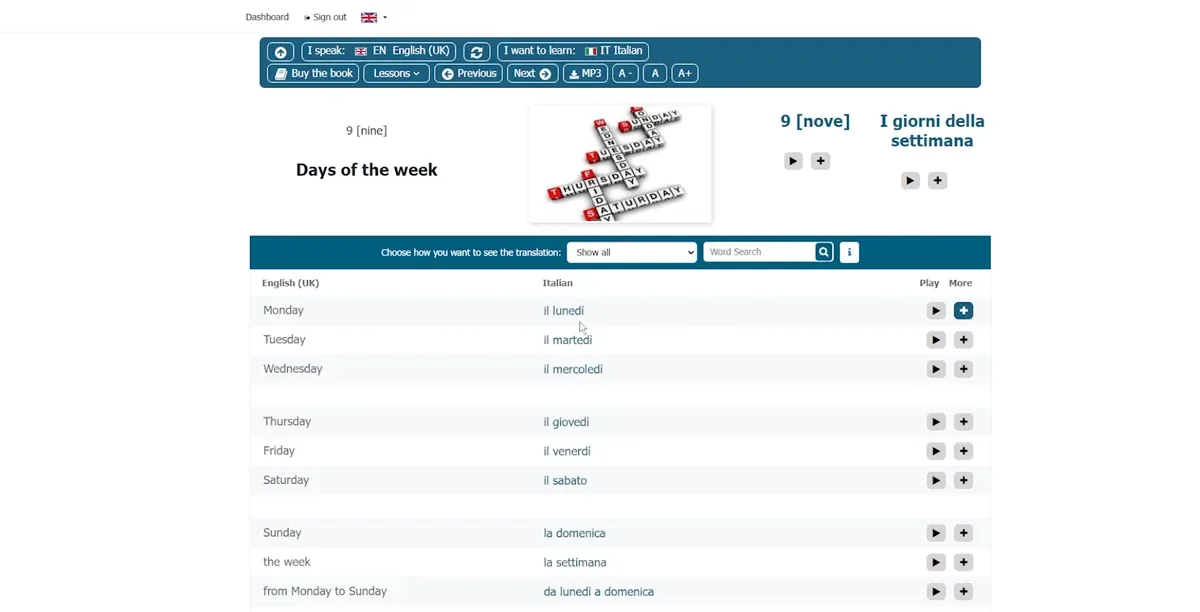Click the search magnifier icon
Viewport: 1200px width, 612px height.
[x=823, y=252]
